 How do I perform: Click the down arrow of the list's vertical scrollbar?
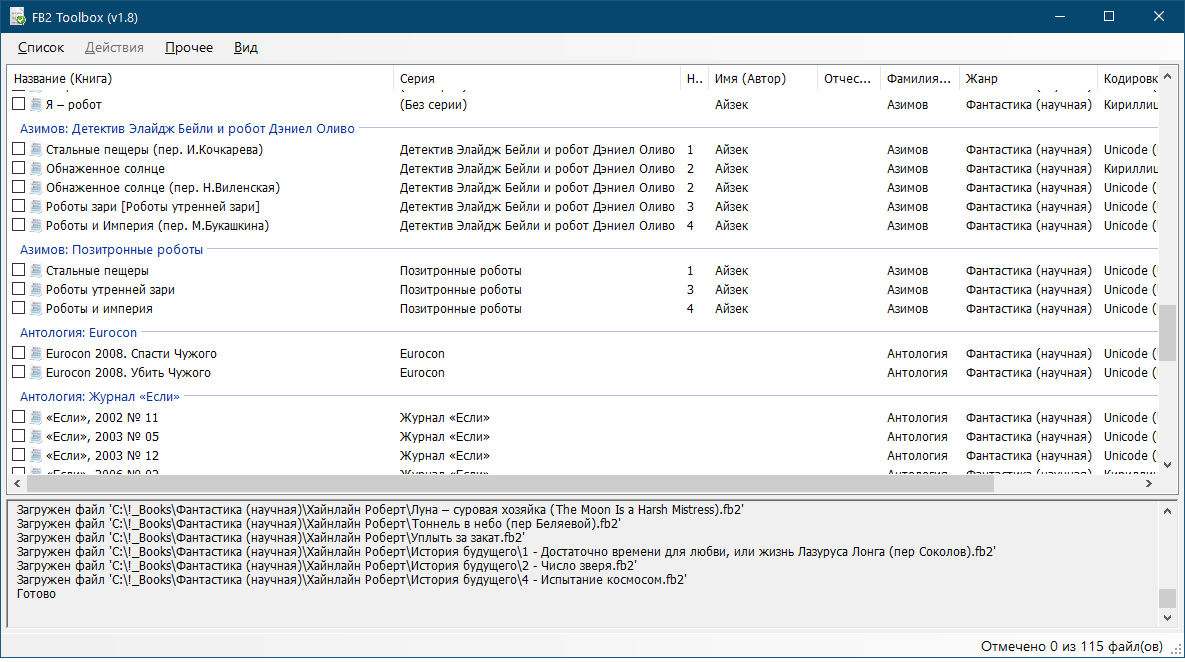pyautogui.click(x=1167, y=464)
